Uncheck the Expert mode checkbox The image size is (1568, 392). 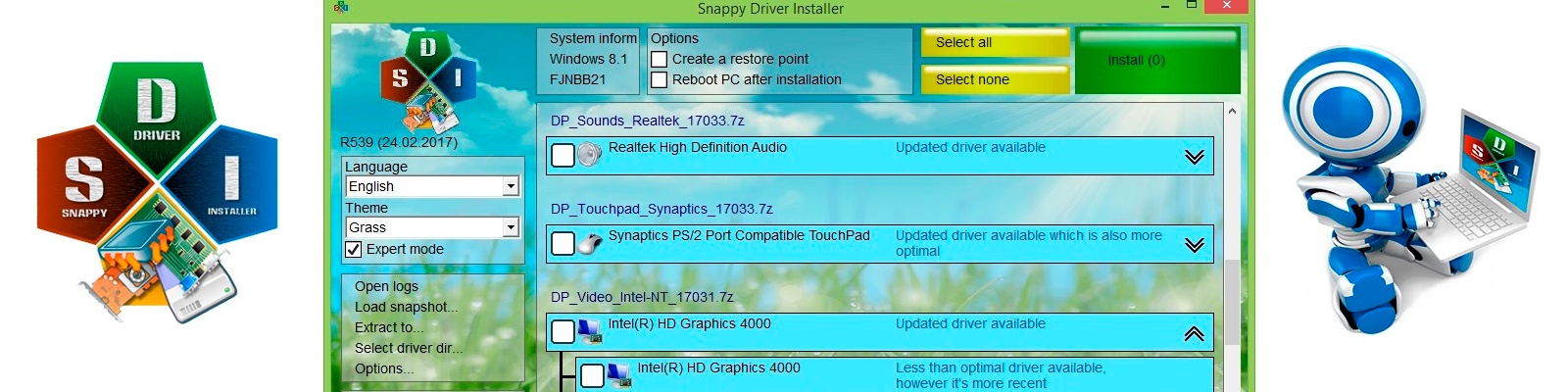point(354,250)
